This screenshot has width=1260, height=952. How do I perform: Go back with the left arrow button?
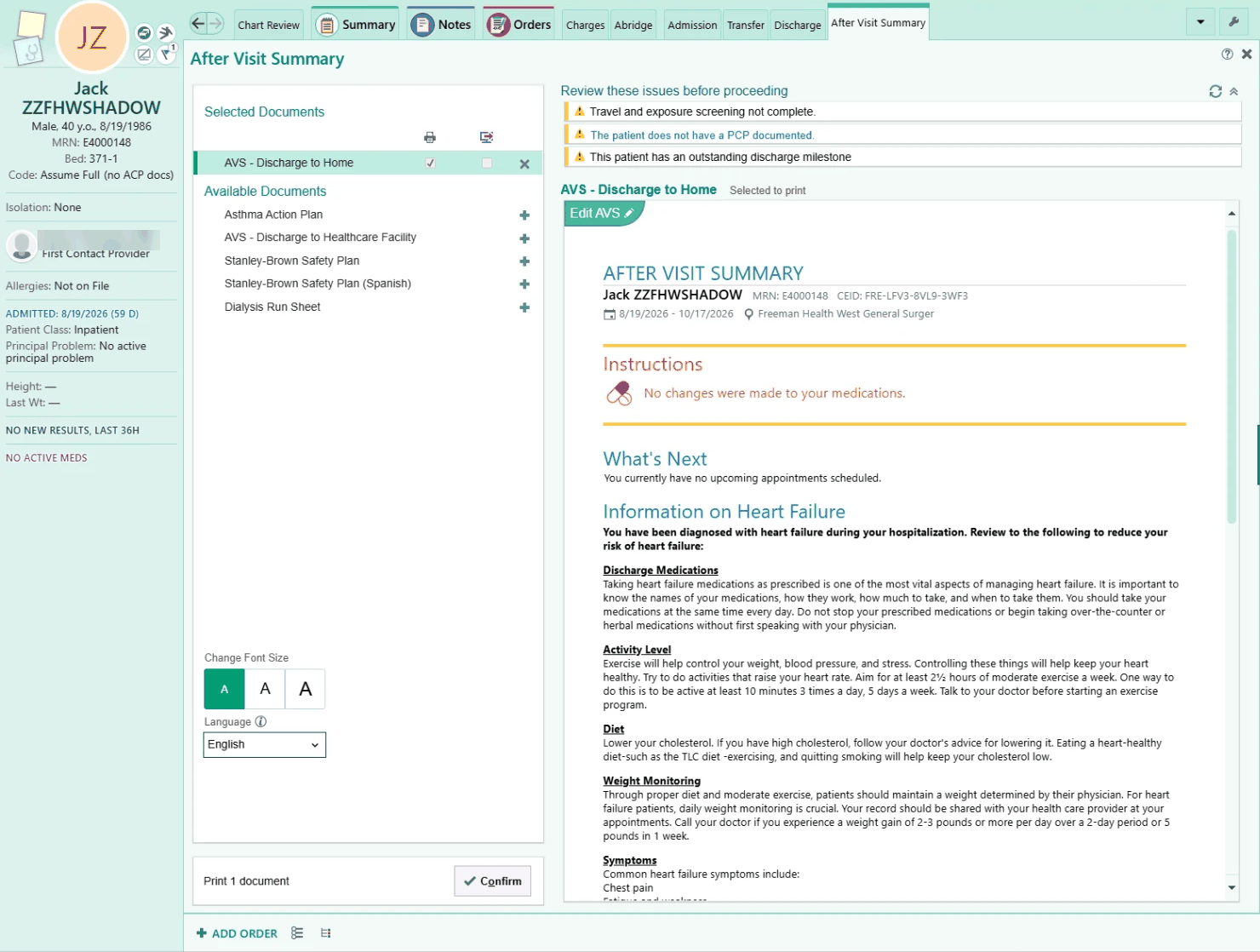click(198, 23)
